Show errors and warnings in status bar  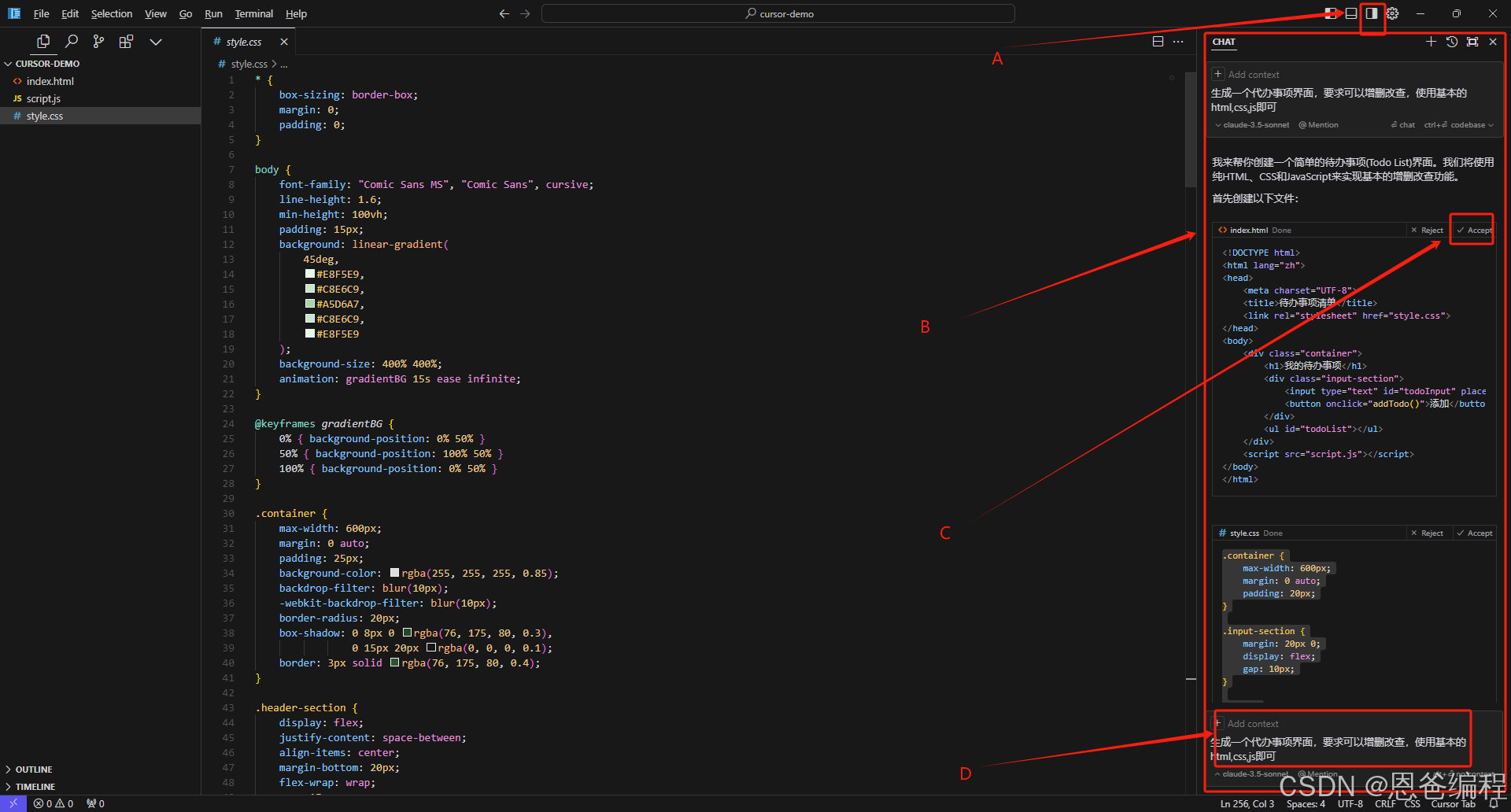point(54,803)
